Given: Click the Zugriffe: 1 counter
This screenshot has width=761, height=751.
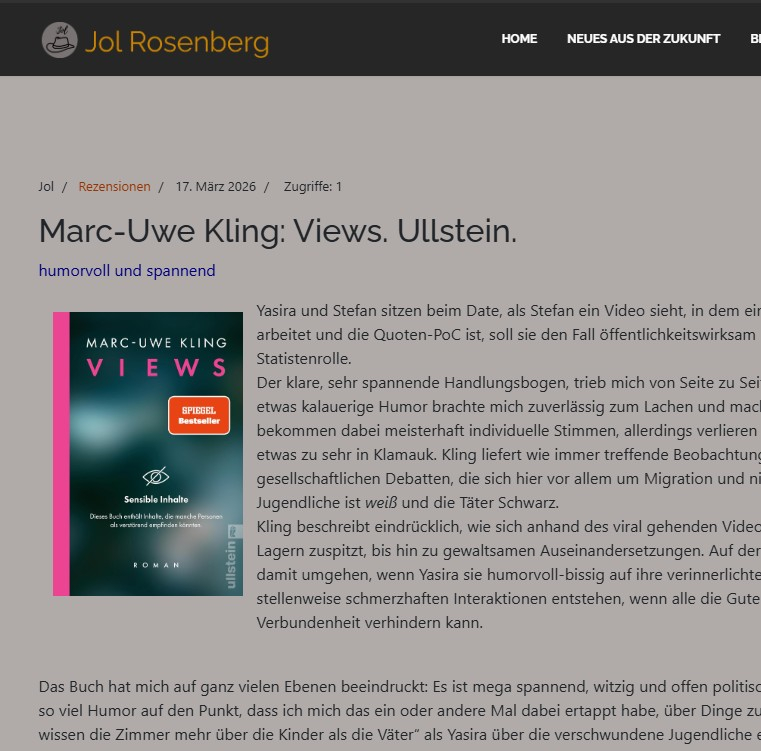Looking at the screenshot, I should [313, 186].
